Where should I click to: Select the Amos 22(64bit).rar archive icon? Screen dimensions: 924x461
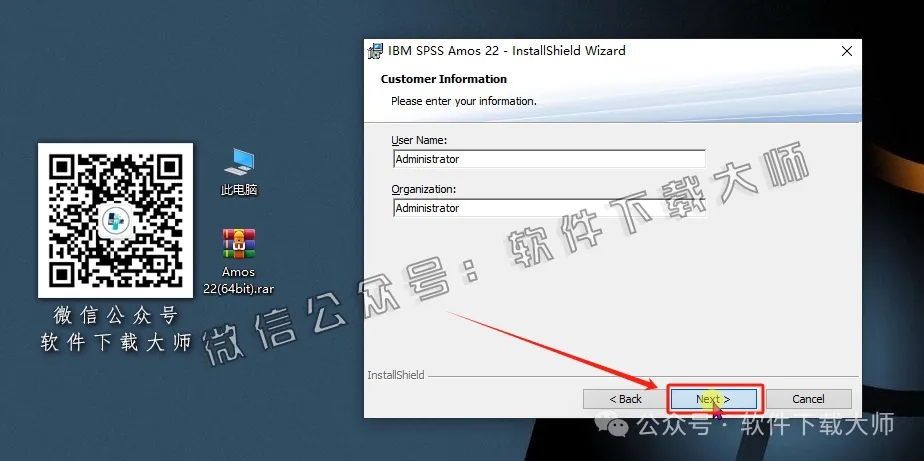click(239, 261)
